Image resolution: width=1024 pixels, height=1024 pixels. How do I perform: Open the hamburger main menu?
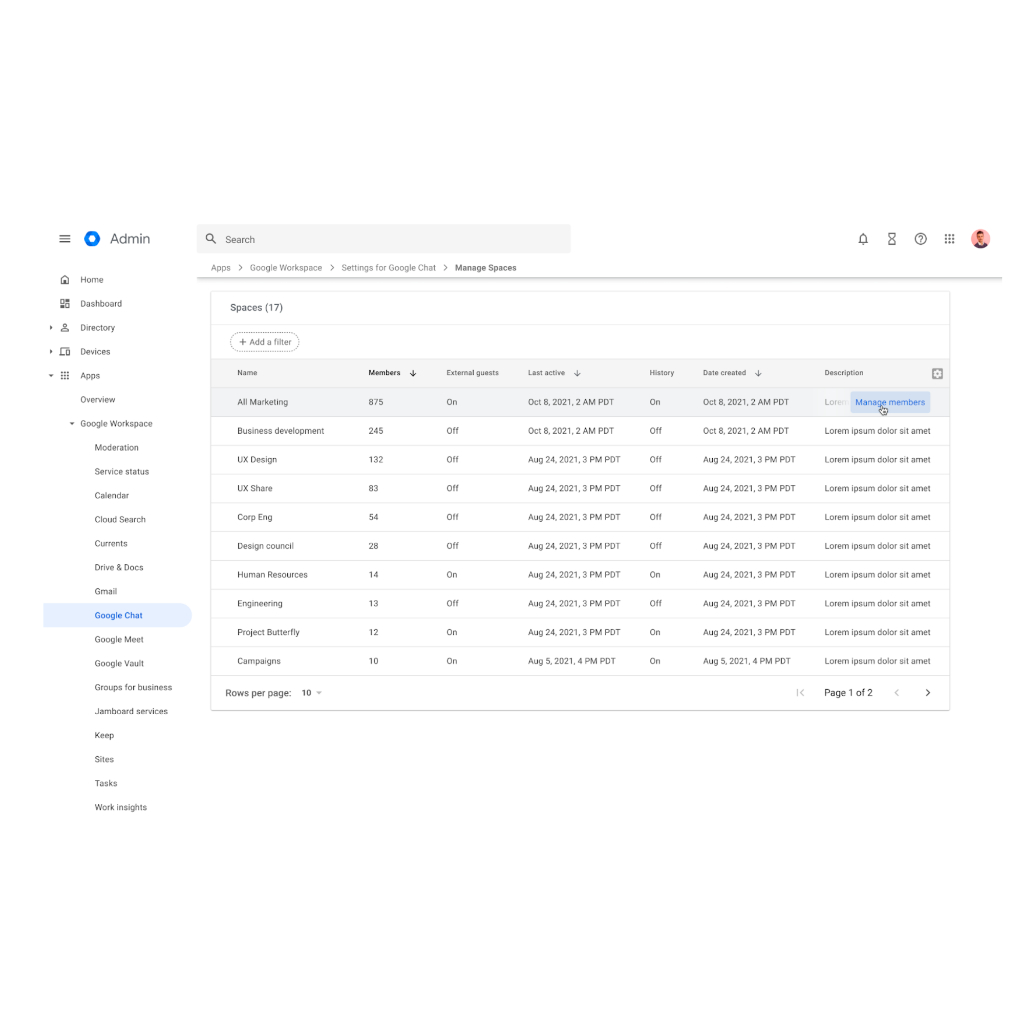[x=65, y=239]
